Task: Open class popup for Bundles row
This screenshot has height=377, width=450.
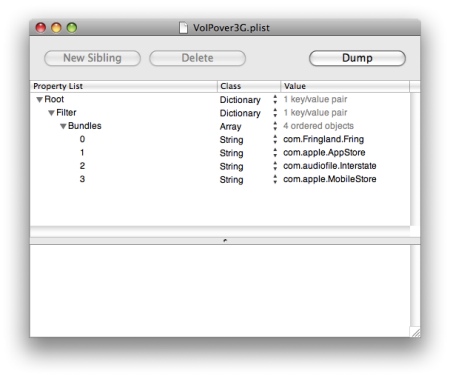Action: [x=275, y=126]
